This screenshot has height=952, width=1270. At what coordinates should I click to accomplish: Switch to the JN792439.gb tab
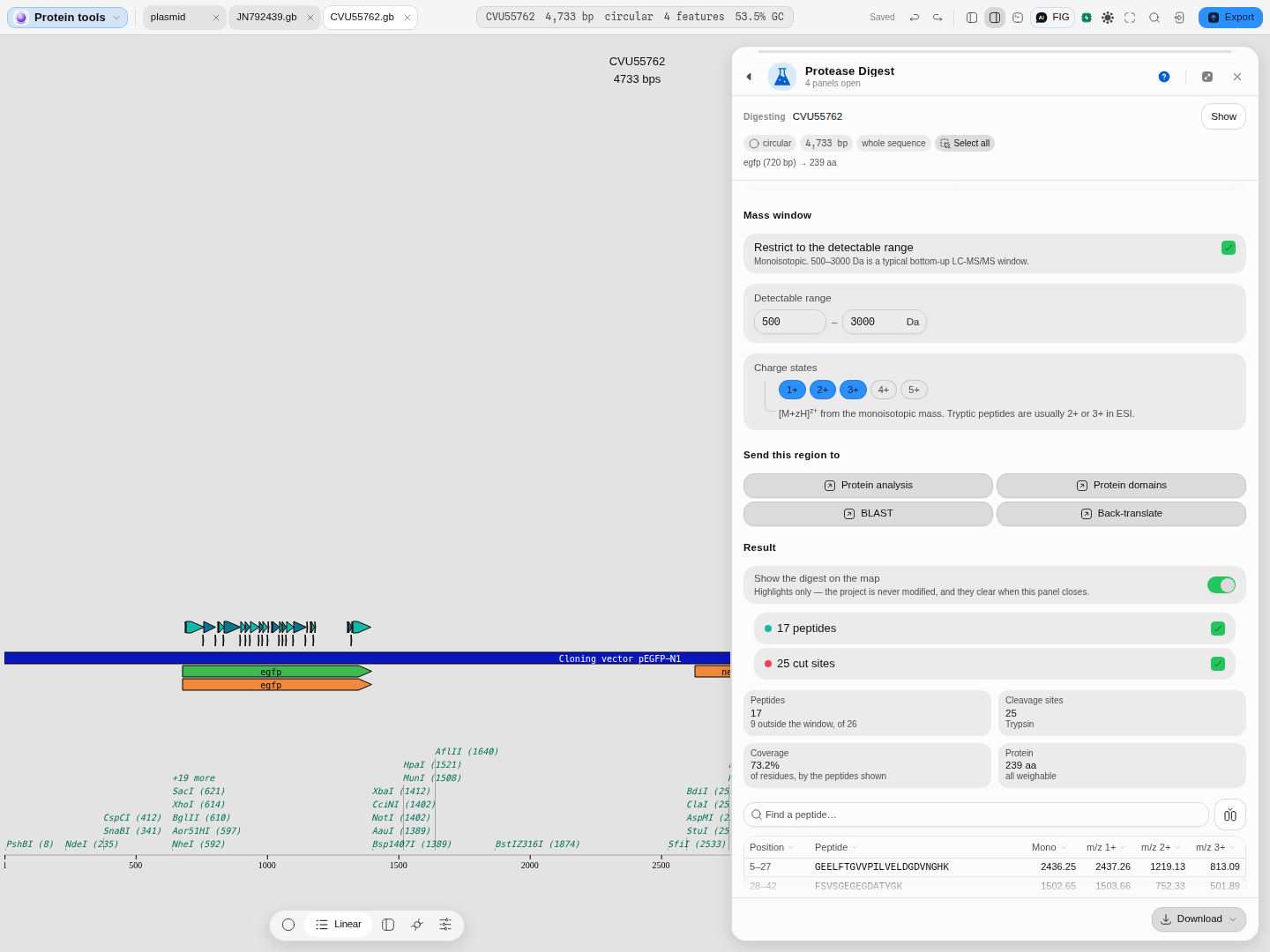275,18
